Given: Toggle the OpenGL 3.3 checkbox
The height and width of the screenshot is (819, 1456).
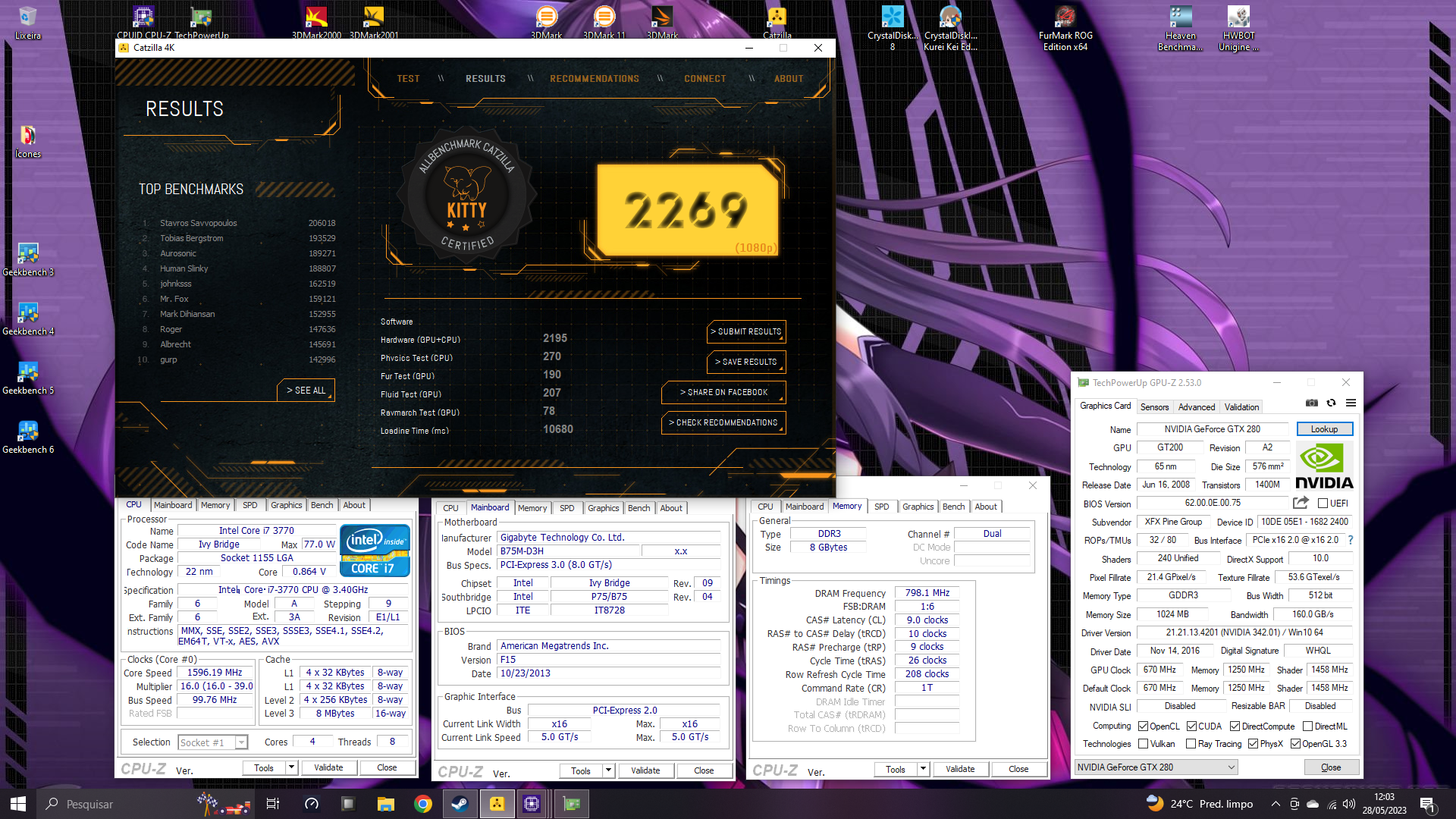Looking at the screenshot, I should 1296,744.
